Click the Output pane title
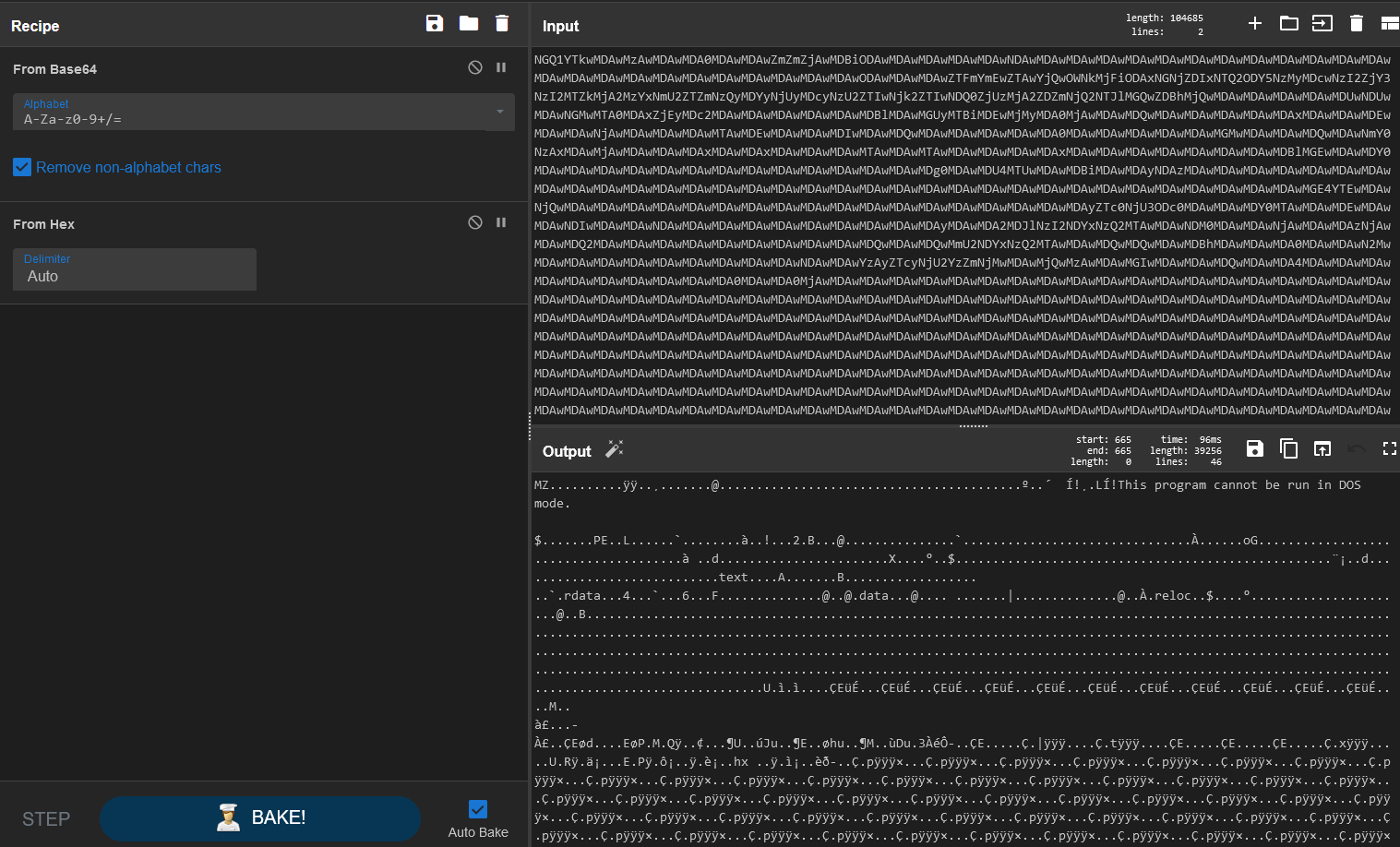Screen dimensions: 1400x847 (x=567, y=451)
